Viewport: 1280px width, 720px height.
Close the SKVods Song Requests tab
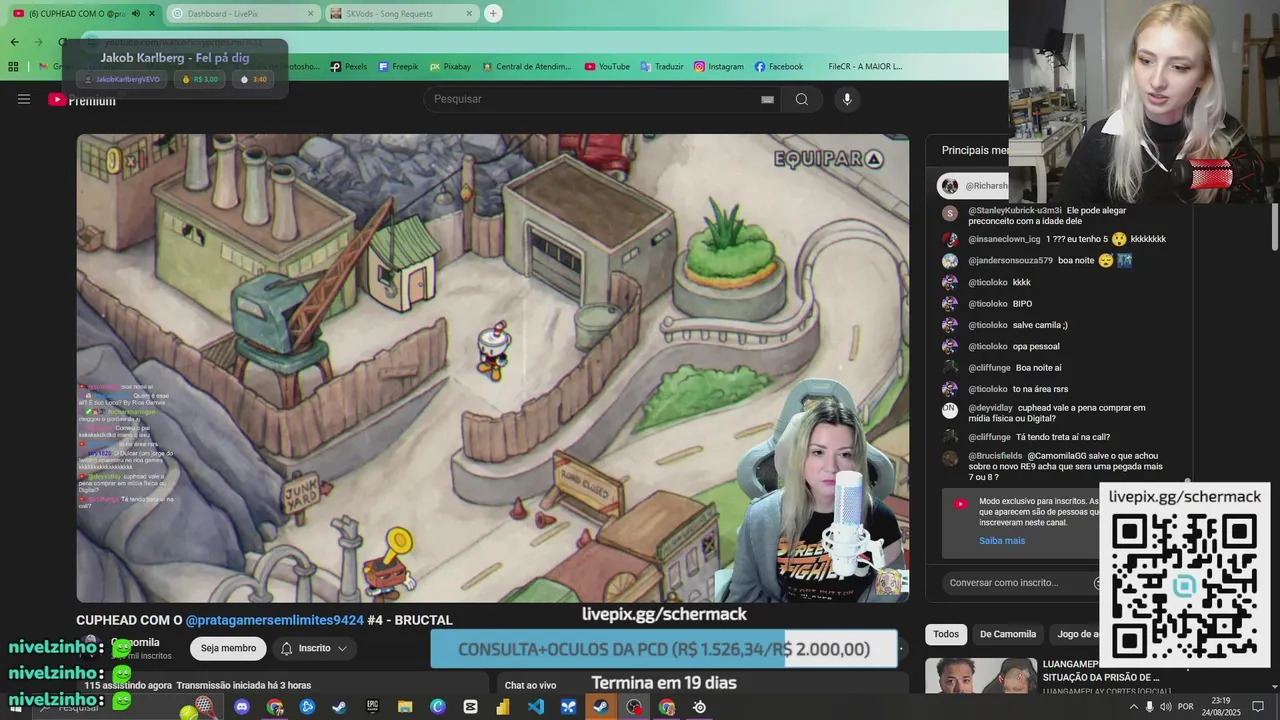[468, 13]
